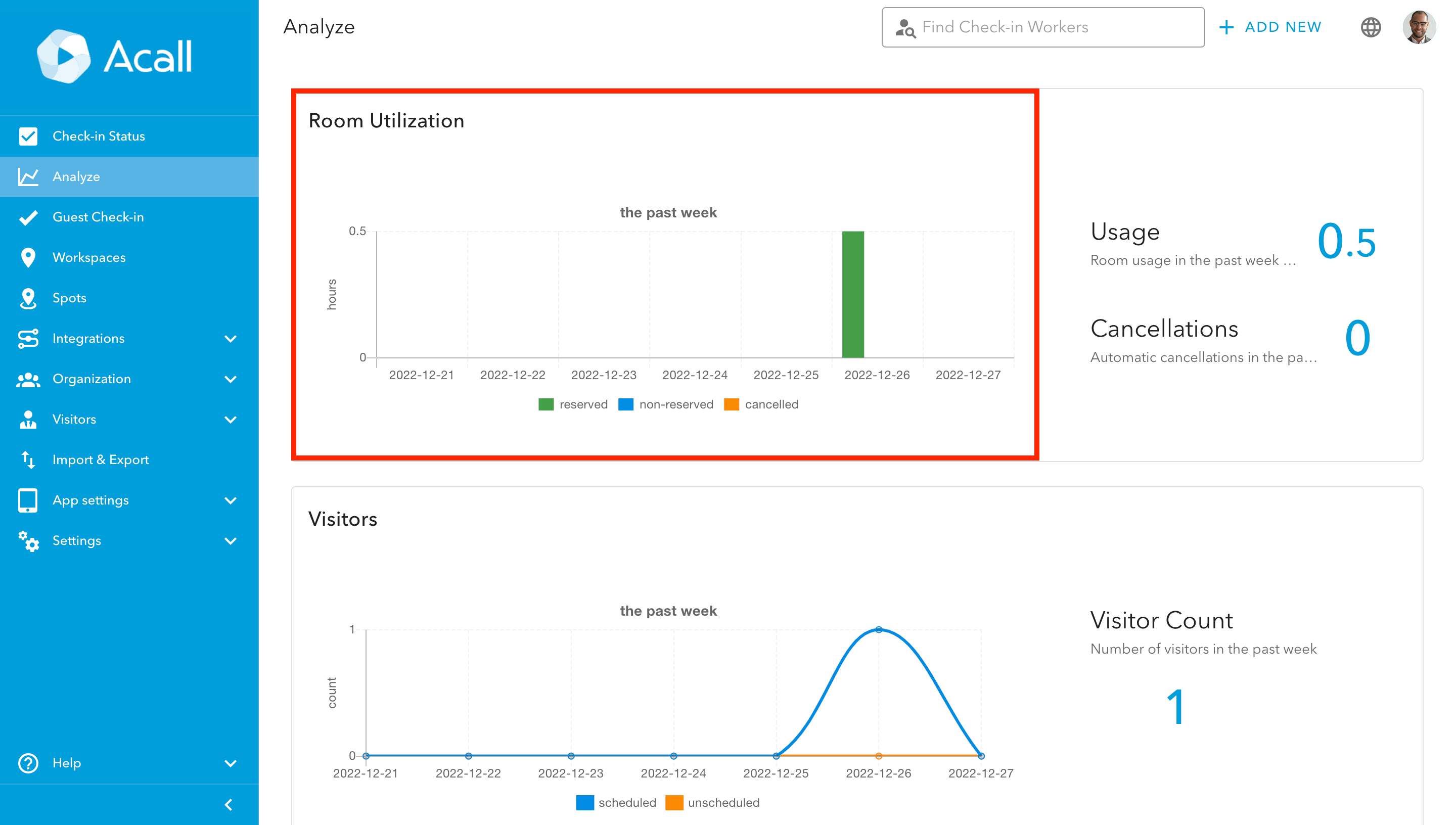Expand the App settings submenu
Screen dimensions: 1456x825
pyautogui.click(x=230, y=500)
